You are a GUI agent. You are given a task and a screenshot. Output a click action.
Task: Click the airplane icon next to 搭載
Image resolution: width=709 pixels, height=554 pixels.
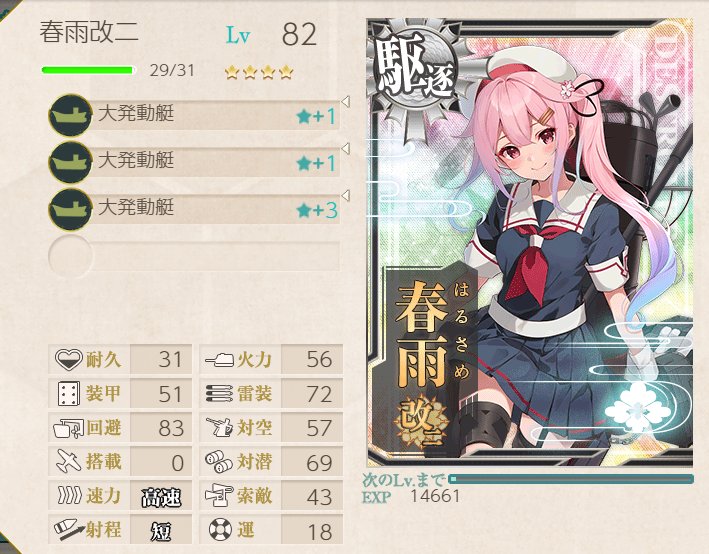[x=69, y=461]
